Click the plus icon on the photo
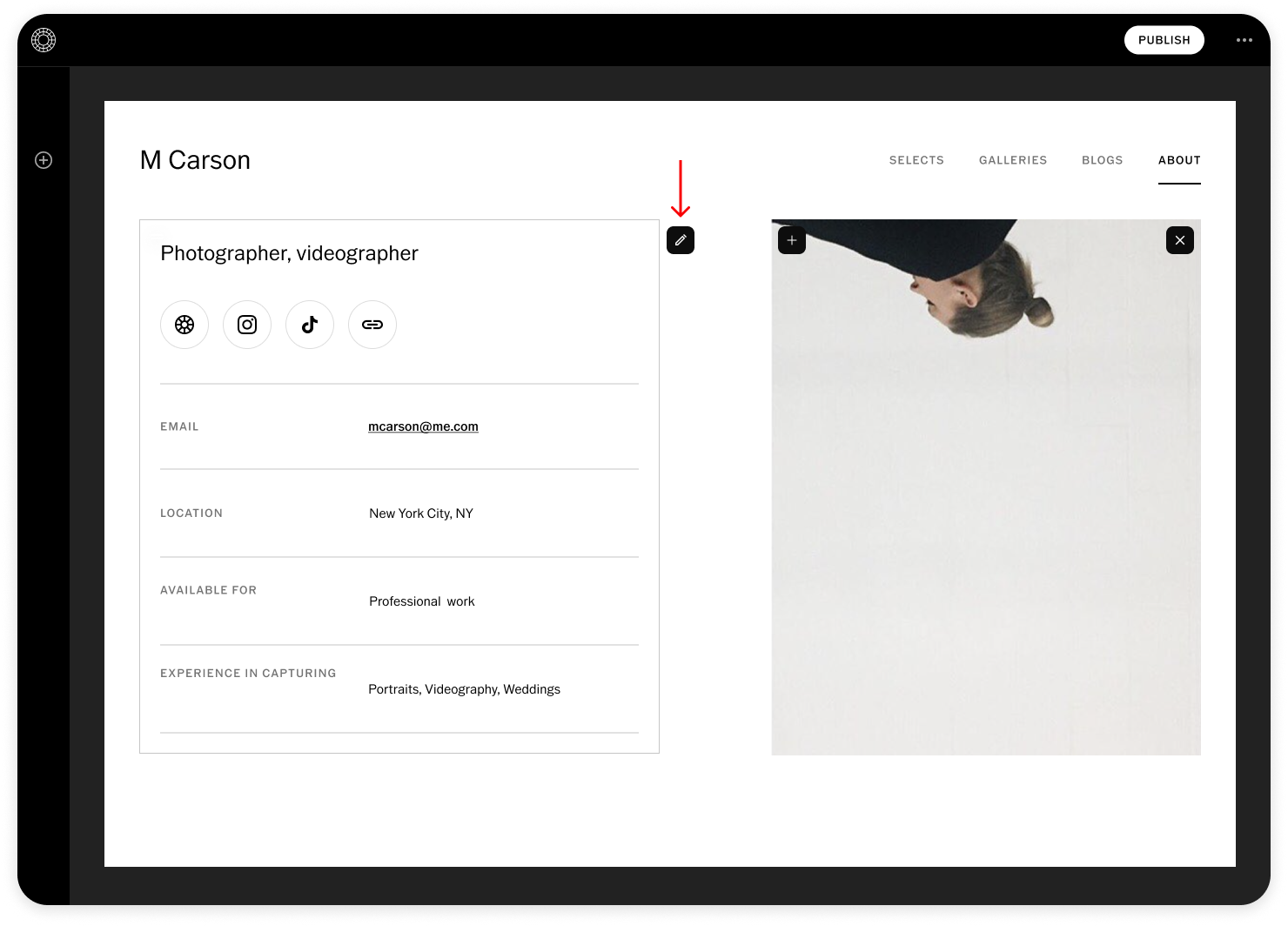The width and height of the screenshot is (1288, 926). [792, 240]
